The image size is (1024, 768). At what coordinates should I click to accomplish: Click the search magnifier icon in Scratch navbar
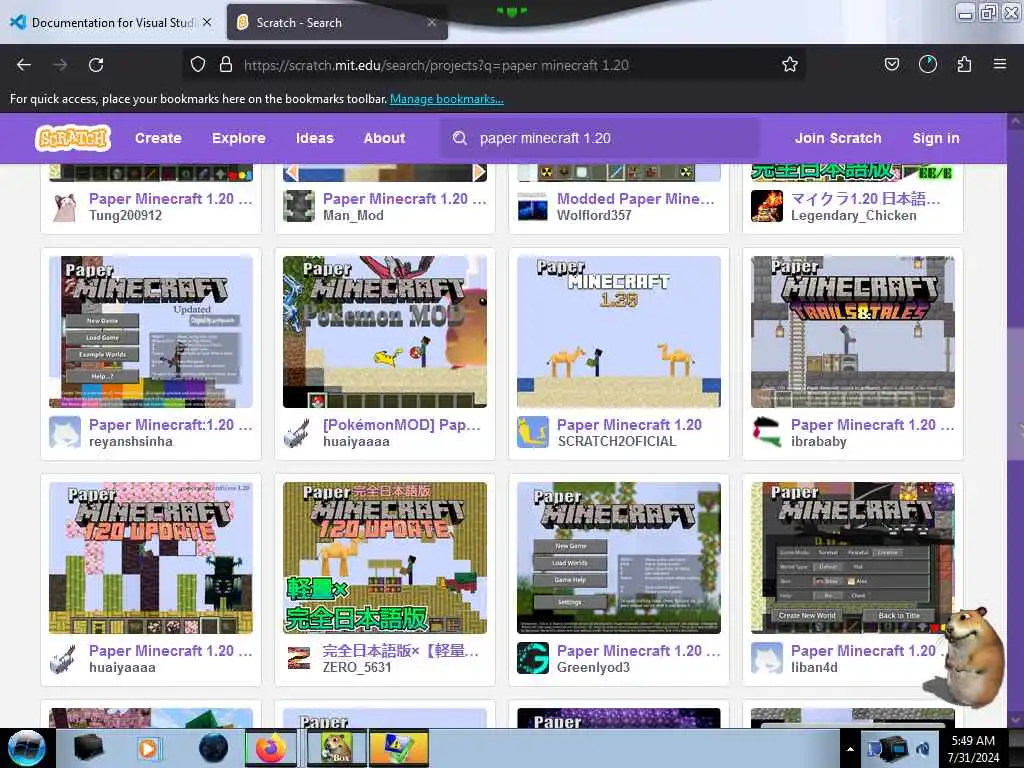coord(460,138)
